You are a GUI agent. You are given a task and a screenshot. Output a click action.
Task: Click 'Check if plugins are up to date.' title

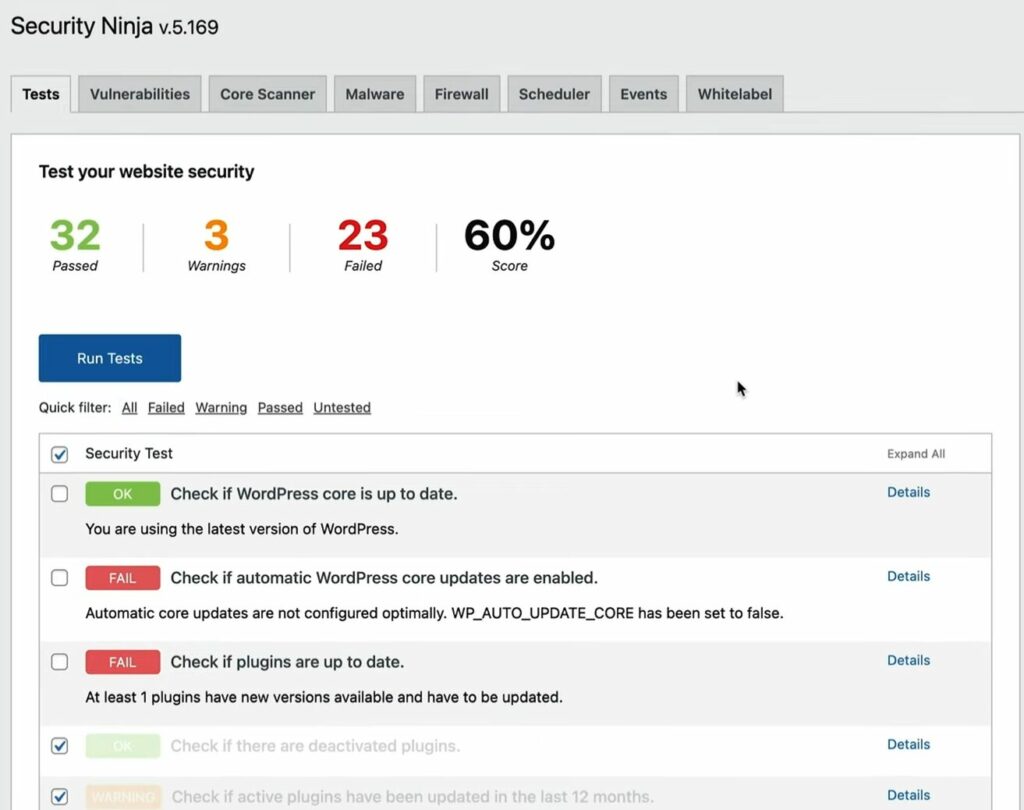(287, 662)
